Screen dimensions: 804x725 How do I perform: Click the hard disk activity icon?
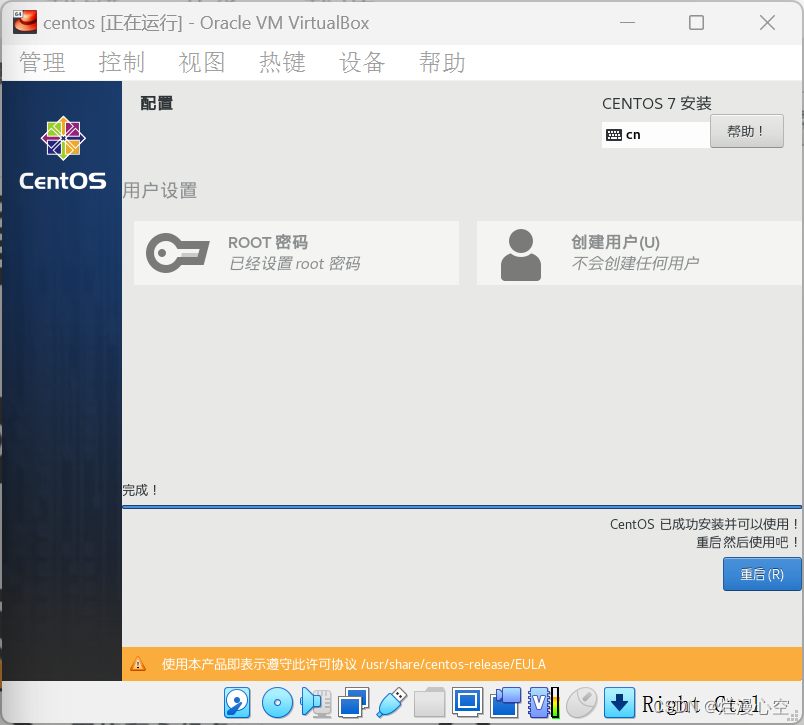237,702
